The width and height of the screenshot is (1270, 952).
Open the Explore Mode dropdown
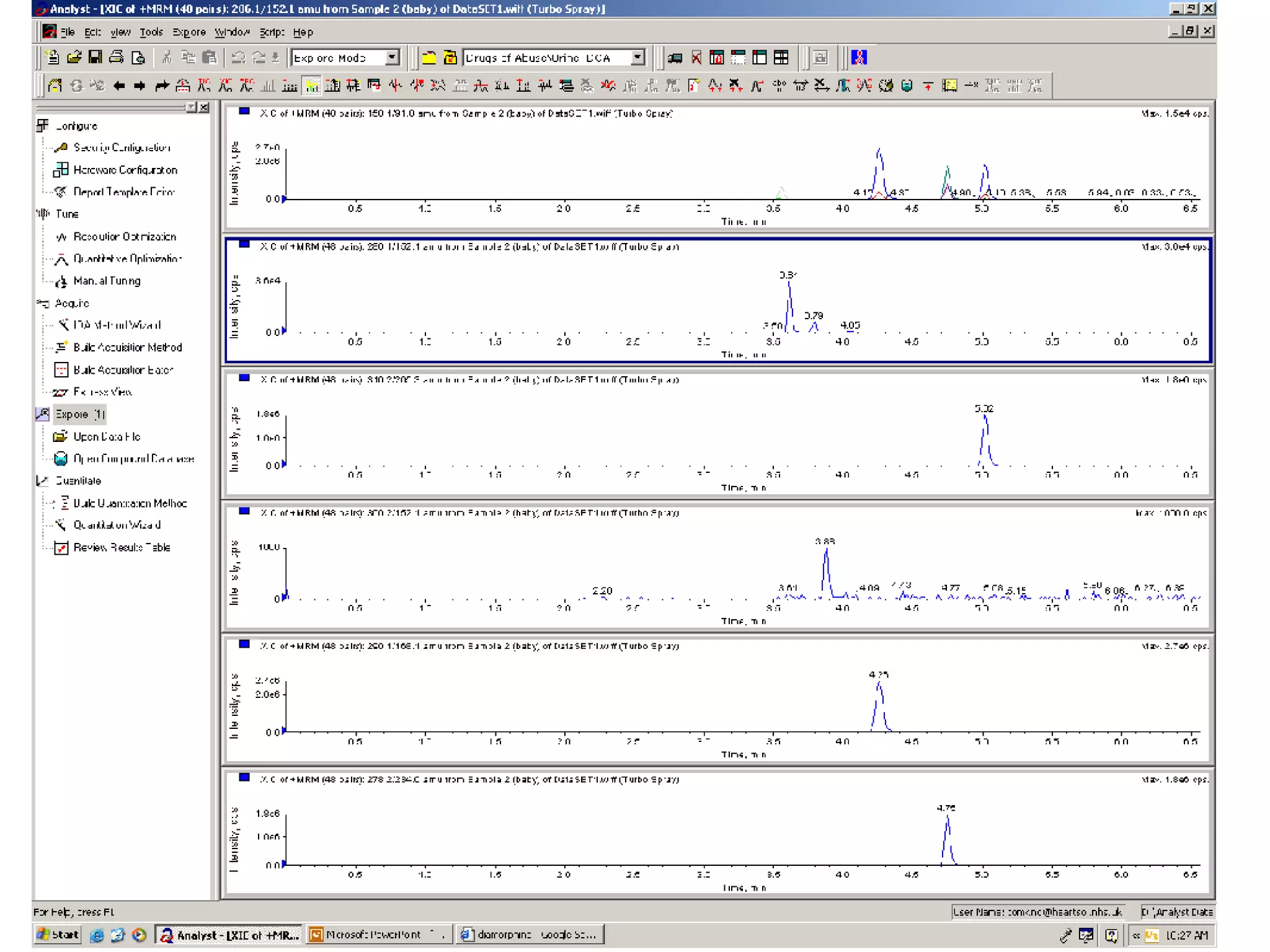[392, 58]
